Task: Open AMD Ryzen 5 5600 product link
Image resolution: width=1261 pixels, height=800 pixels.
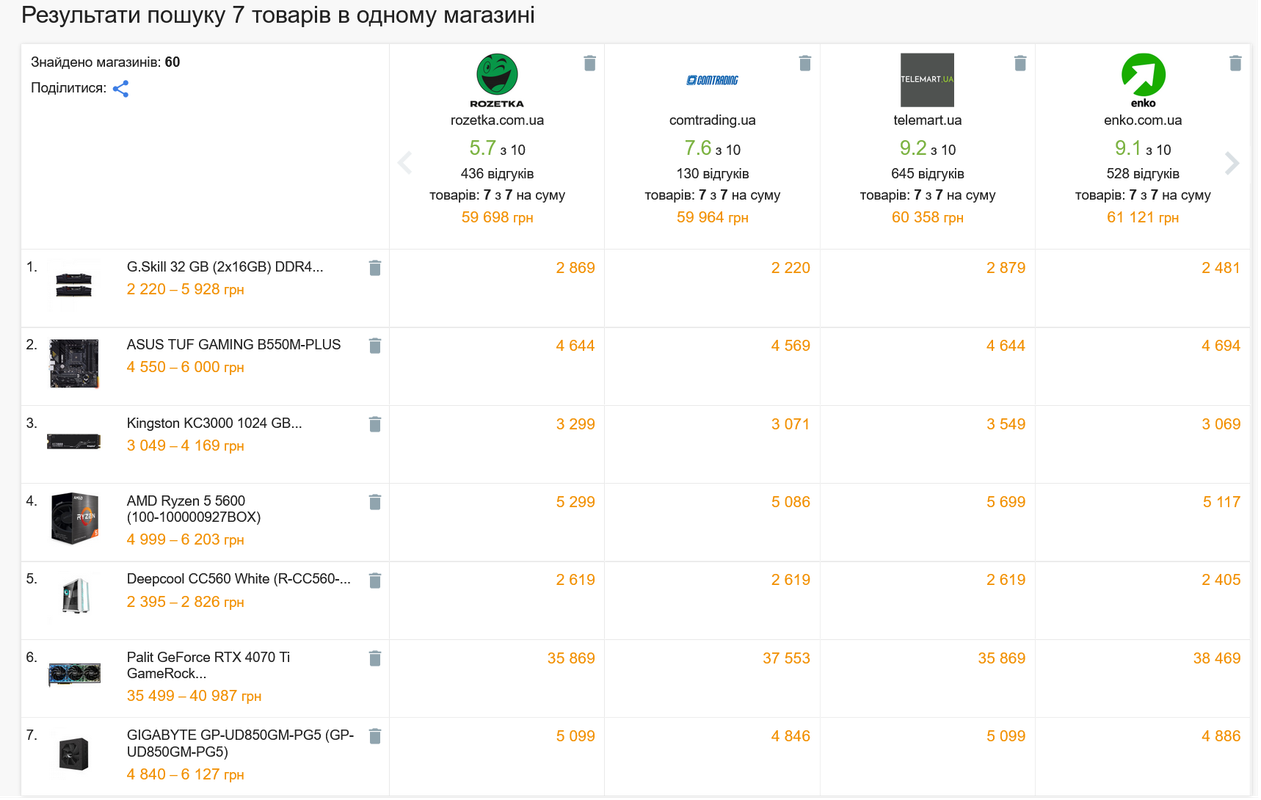Action: click(193, 509)
